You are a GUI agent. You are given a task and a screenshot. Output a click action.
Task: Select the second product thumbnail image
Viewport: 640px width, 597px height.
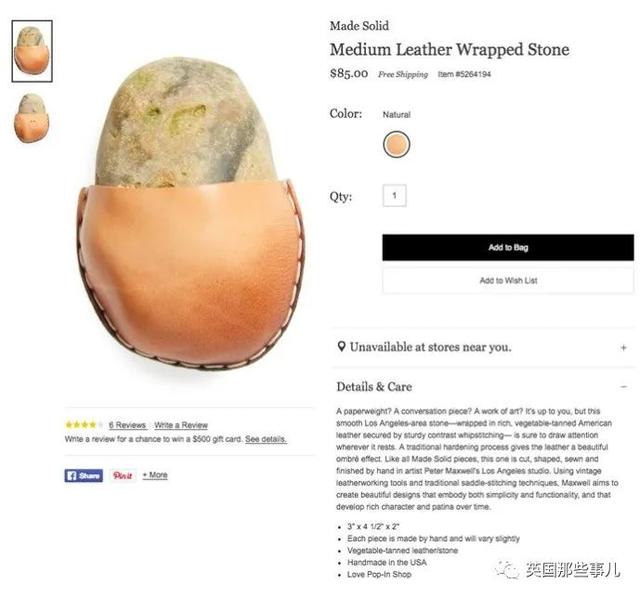[31, 118]
